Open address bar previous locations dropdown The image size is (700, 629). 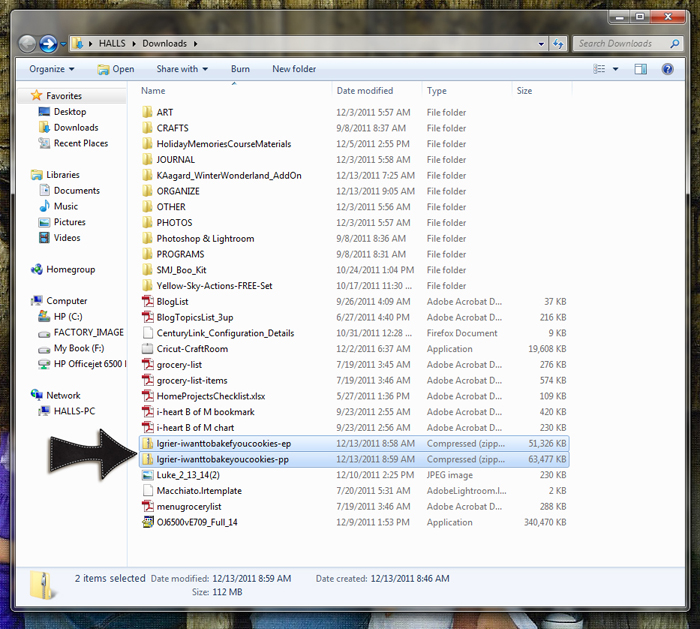[x=541, y=44]
